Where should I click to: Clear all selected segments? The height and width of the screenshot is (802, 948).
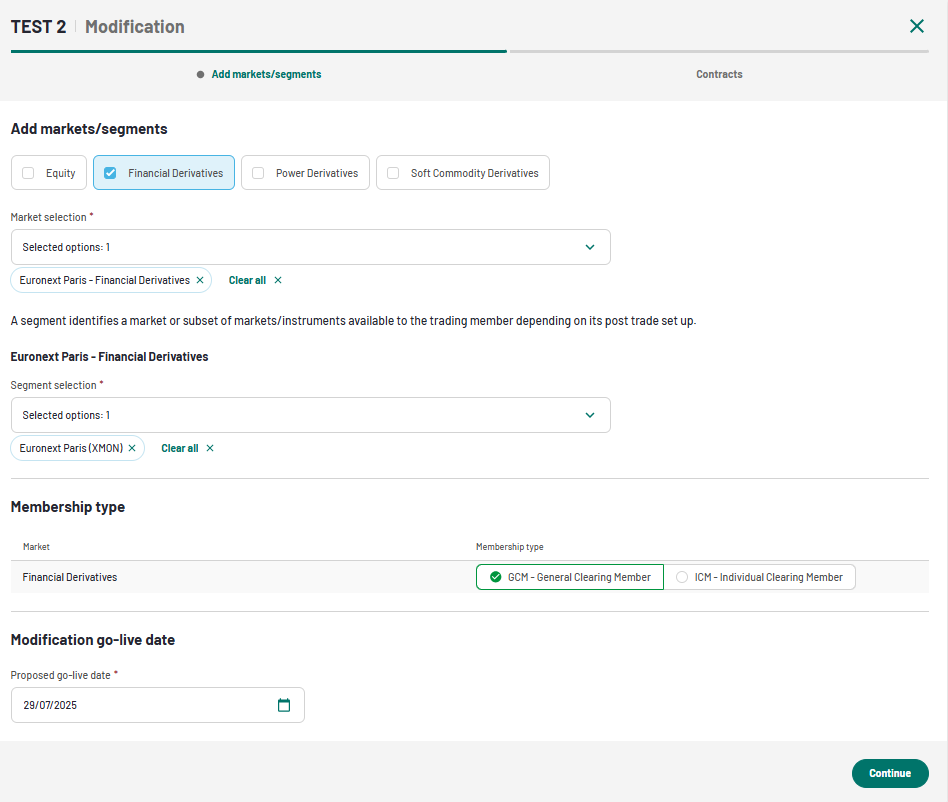[187, 448]
